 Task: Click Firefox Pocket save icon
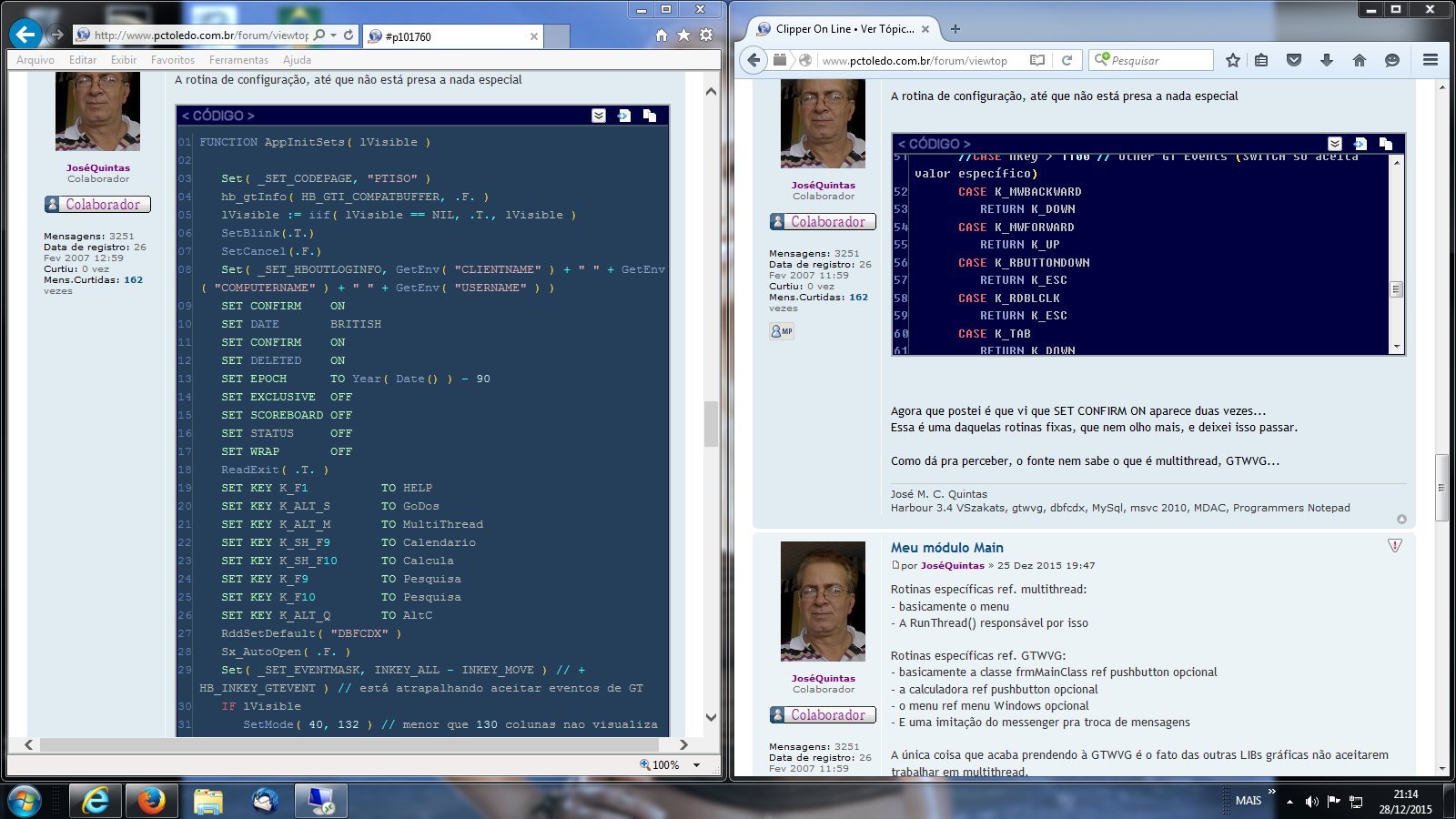click(1293, 60)
